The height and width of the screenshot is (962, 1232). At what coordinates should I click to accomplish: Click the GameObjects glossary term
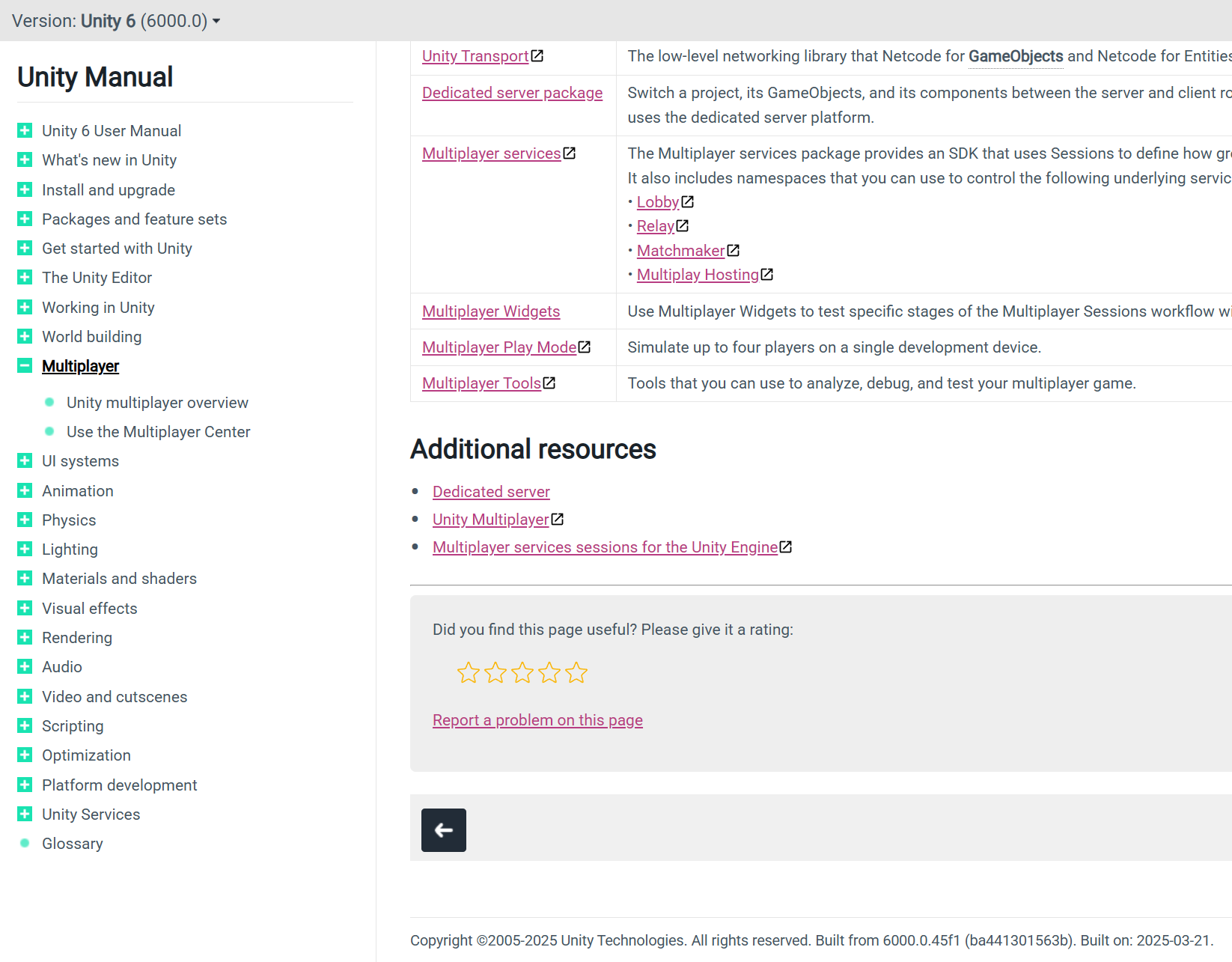coord(1016,56)
